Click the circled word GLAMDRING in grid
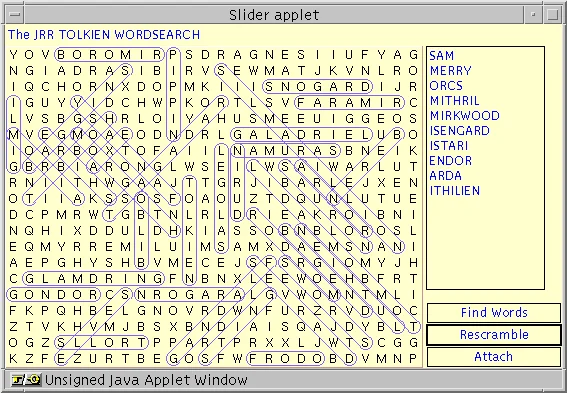The height and width of the screenshot is (393, 567). [93, 278]
